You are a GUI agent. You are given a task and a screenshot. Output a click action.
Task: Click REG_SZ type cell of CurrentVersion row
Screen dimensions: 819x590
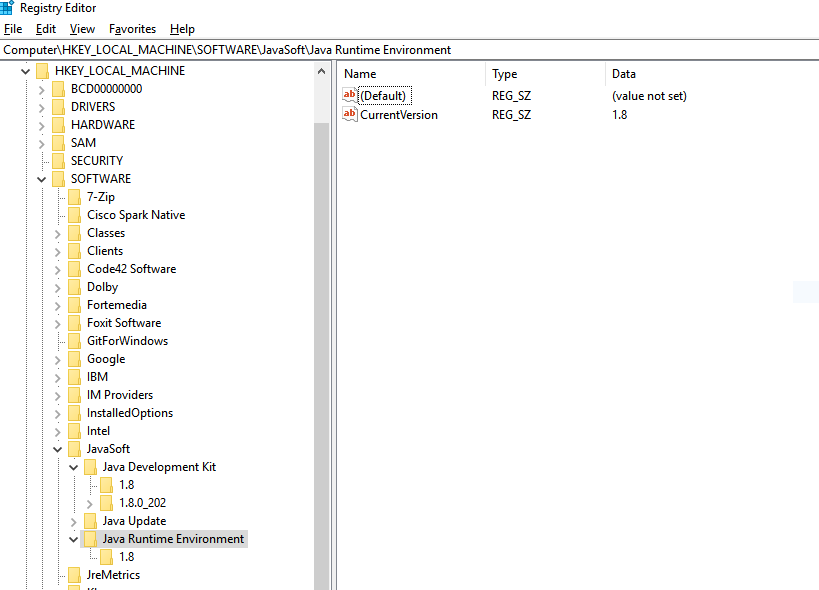point(511,115)
